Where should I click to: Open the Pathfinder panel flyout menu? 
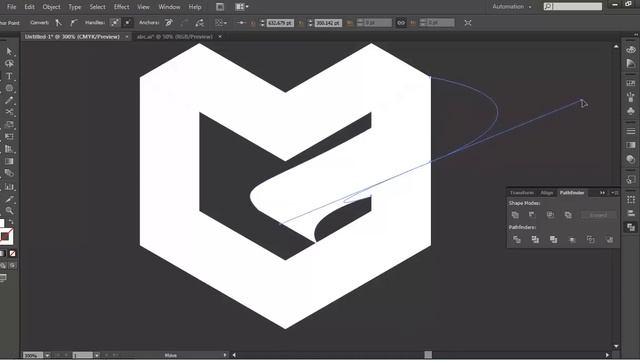coord(615,193)
